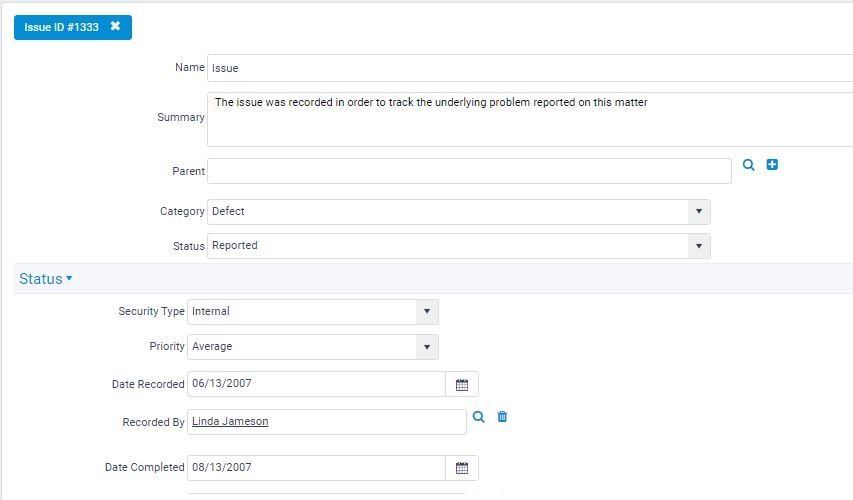This screenshot has width=853, height=500.
Task: Open the Priority dropdown
Action: pos(427,347)
